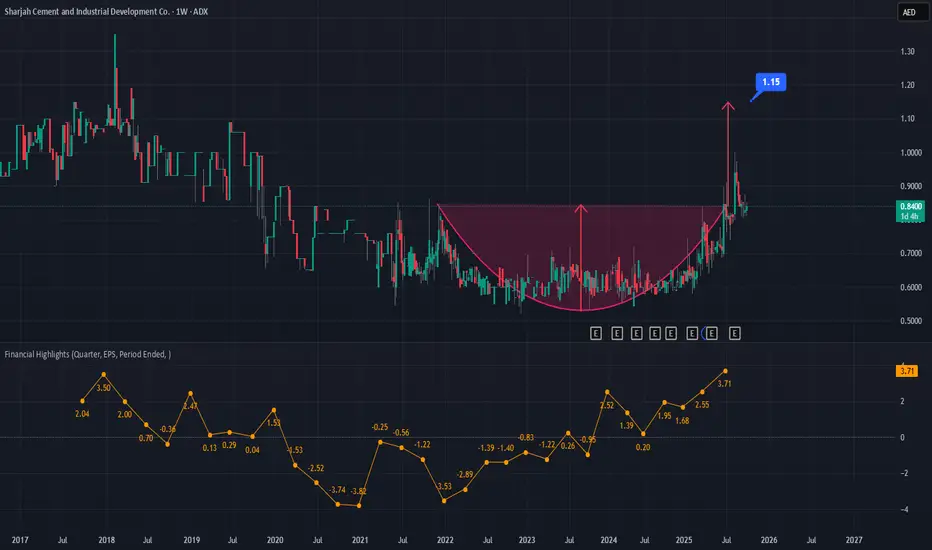Screen dimensions: 932x550
Task: Click the 2017 label on time axis
Action: [x=20, y=540]
